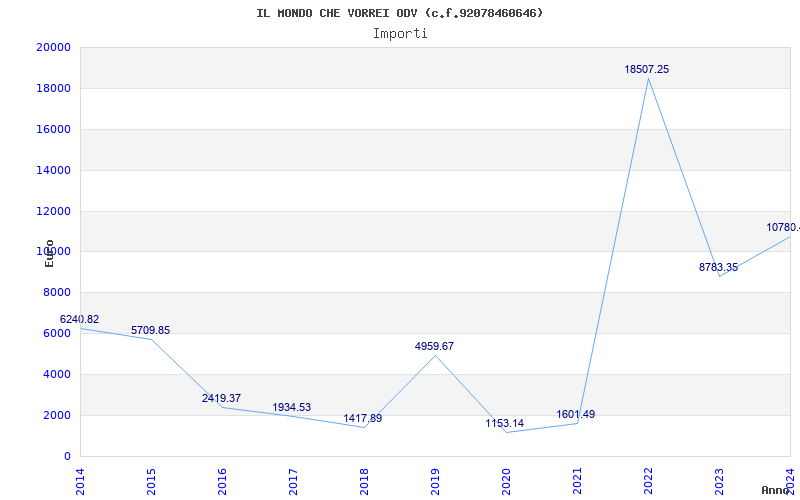Click the 8783.35 data label
Image resolution: width=800 pixels, height=500 pixels.
pyautogui.click(x=718, y=267)
